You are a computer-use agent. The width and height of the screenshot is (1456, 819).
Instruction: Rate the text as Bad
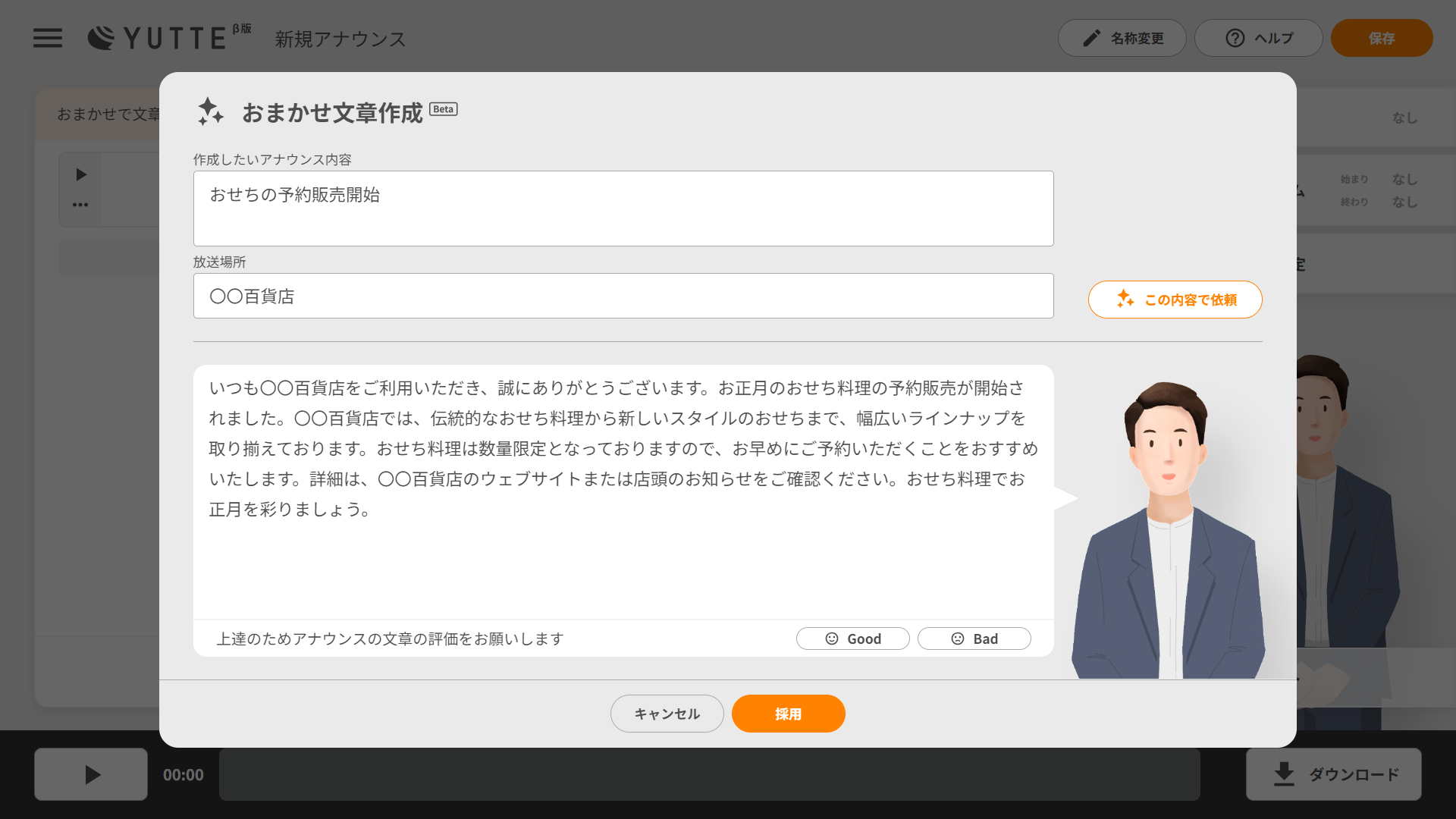974,639
